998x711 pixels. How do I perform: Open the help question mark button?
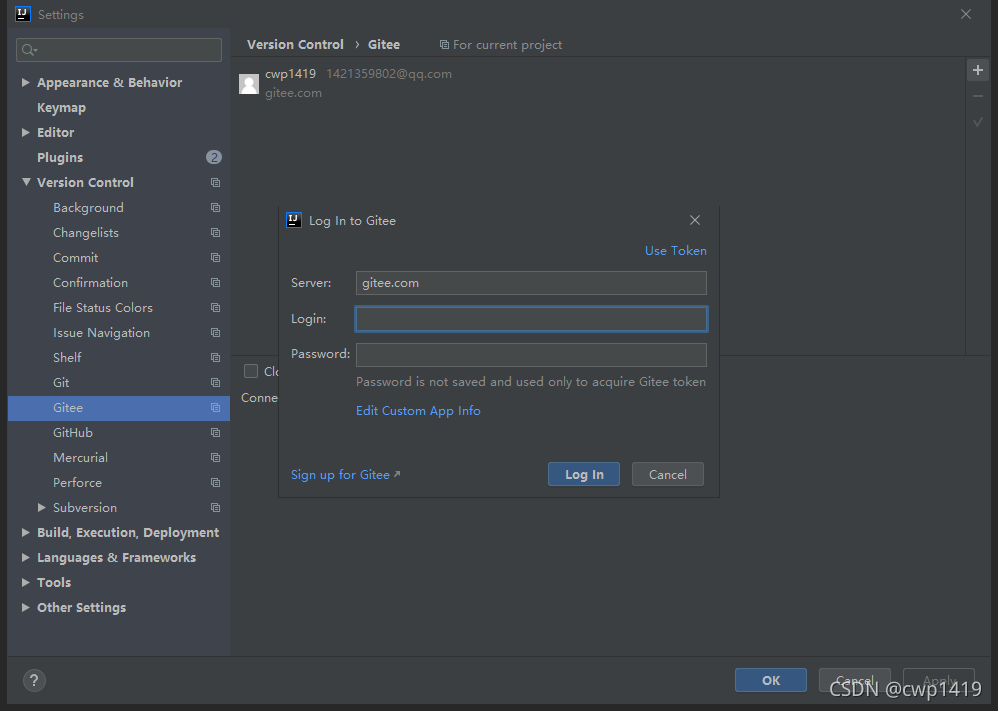coord(34,680)
